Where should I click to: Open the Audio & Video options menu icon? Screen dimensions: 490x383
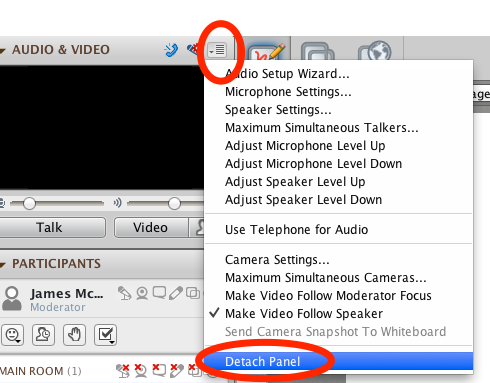click(x=217, y=50)
